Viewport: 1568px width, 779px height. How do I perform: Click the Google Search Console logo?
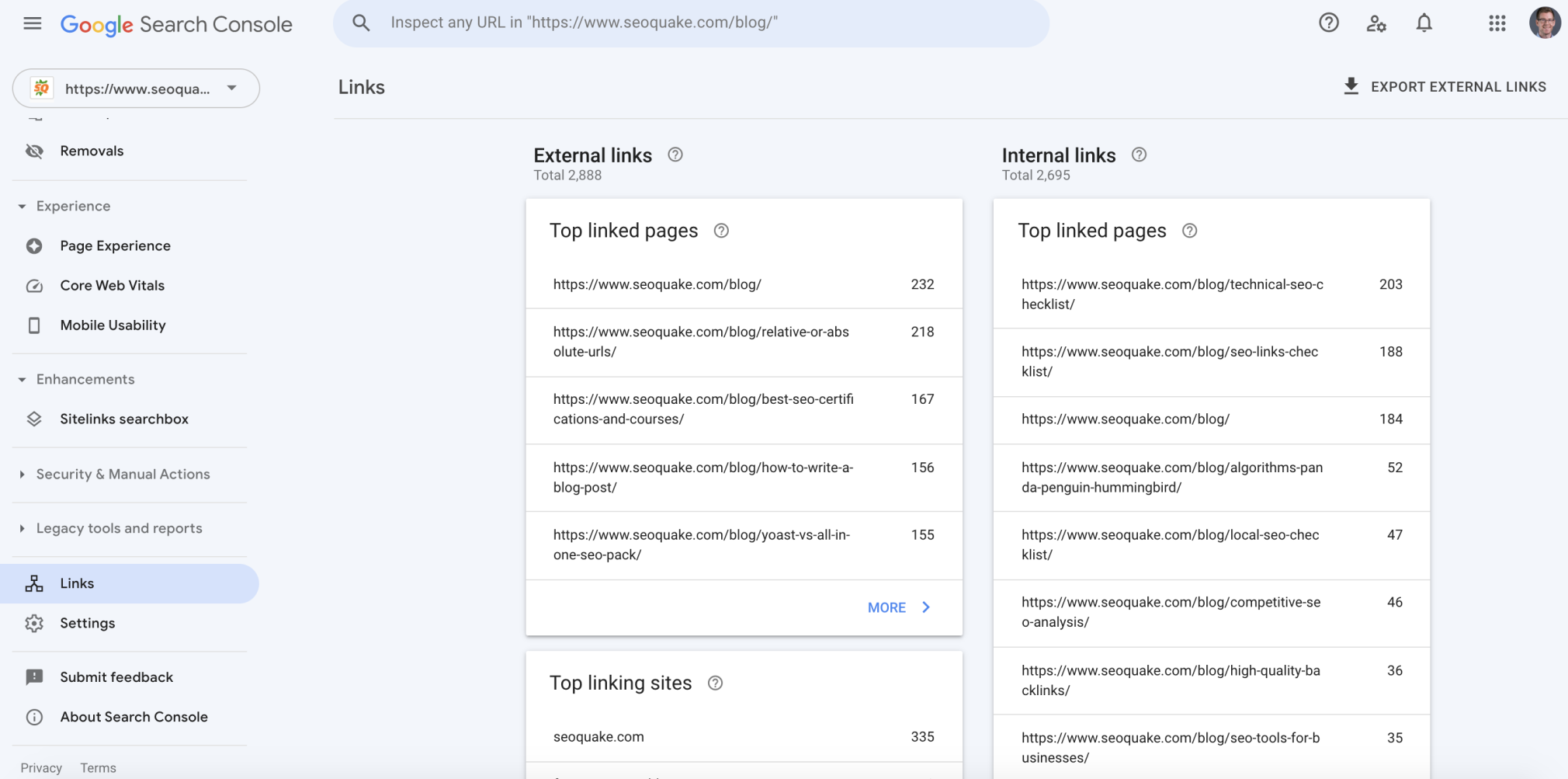pos(176,24)
